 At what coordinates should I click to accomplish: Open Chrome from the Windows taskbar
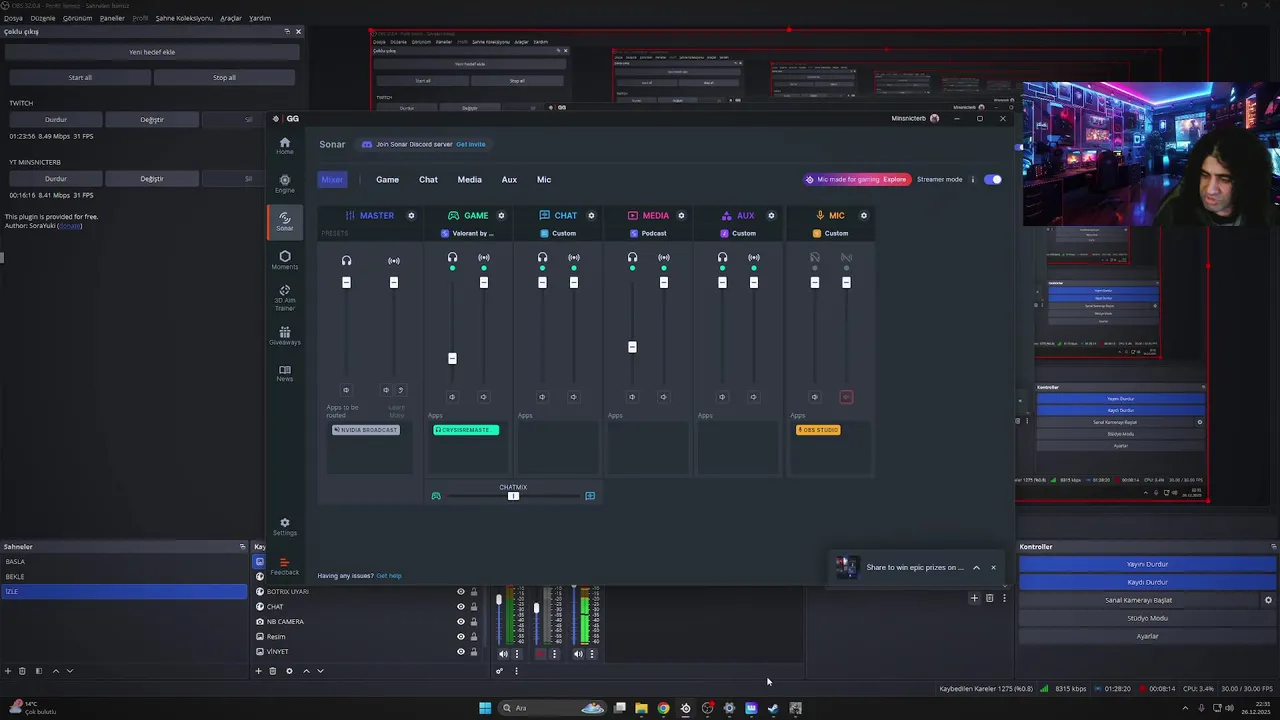(x=663, y=708)
